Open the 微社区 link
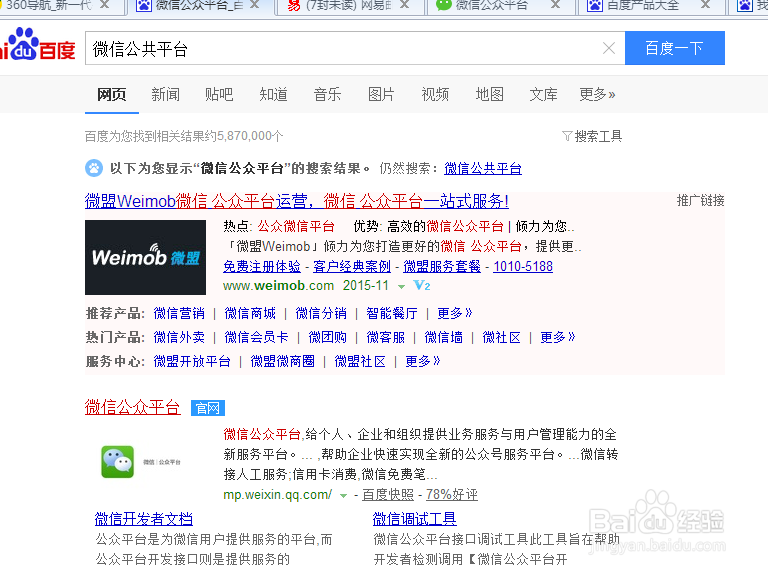Screen dimensions: 768x572 [501, 337]
